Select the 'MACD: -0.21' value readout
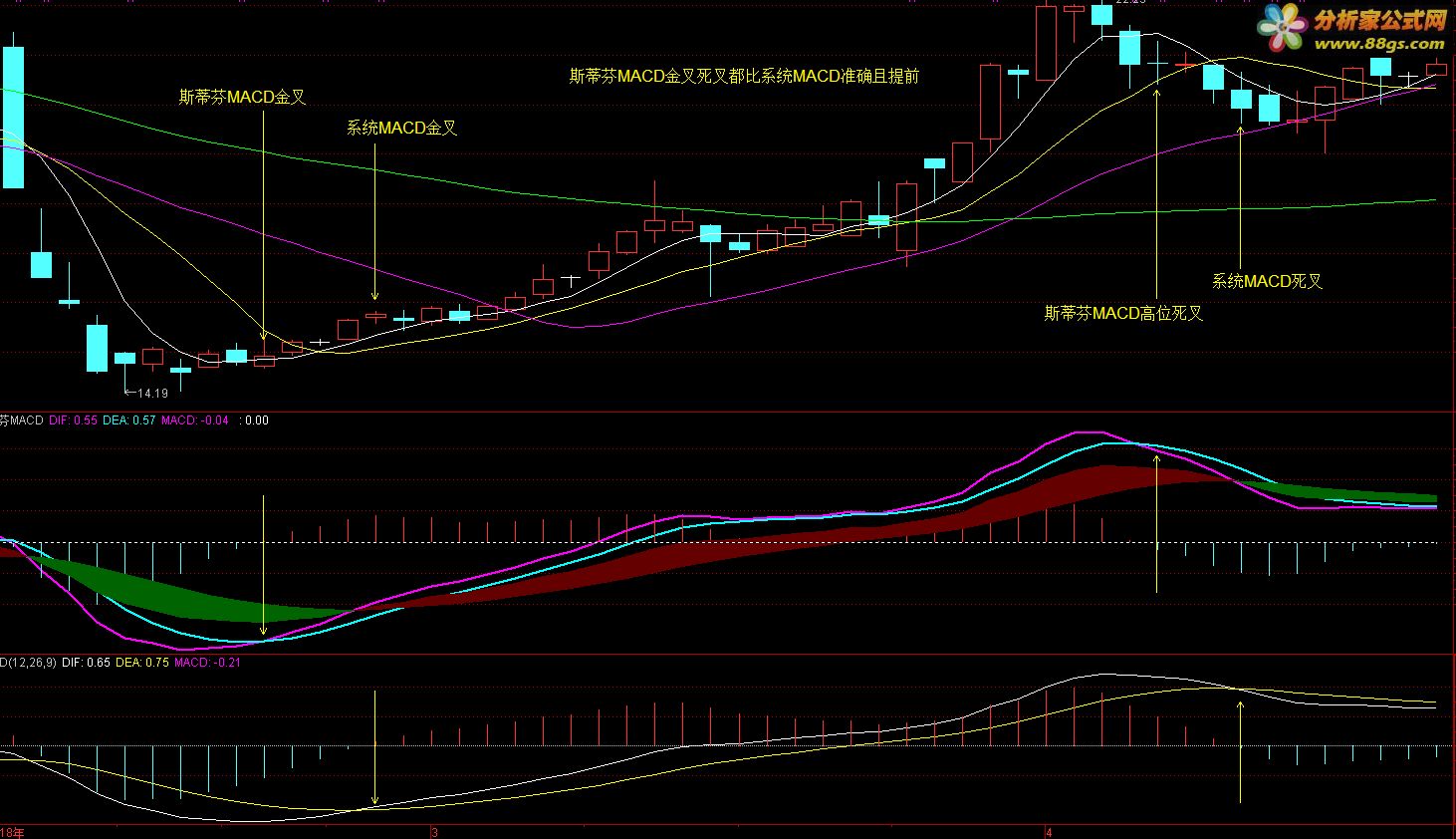The width and height of the screenshot is (1456, 839). click(x=207, y=663)
